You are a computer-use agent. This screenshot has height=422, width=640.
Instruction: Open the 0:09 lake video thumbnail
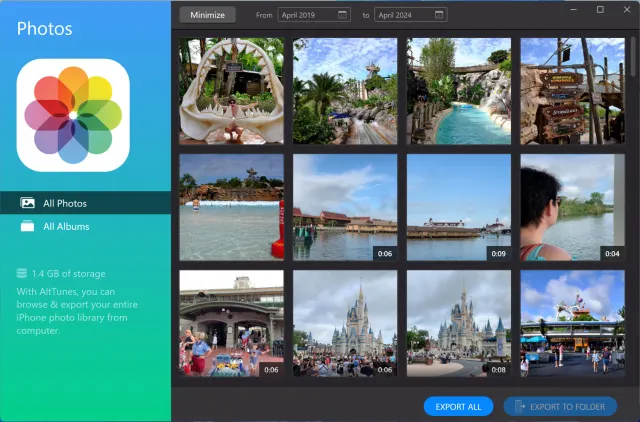(x=459, y=207)
